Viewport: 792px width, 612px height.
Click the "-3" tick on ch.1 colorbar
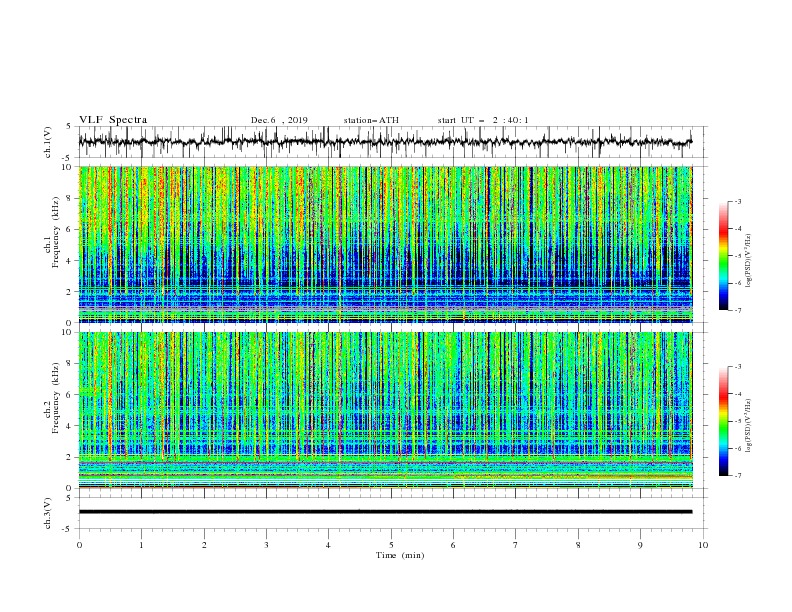pos(737,201)
